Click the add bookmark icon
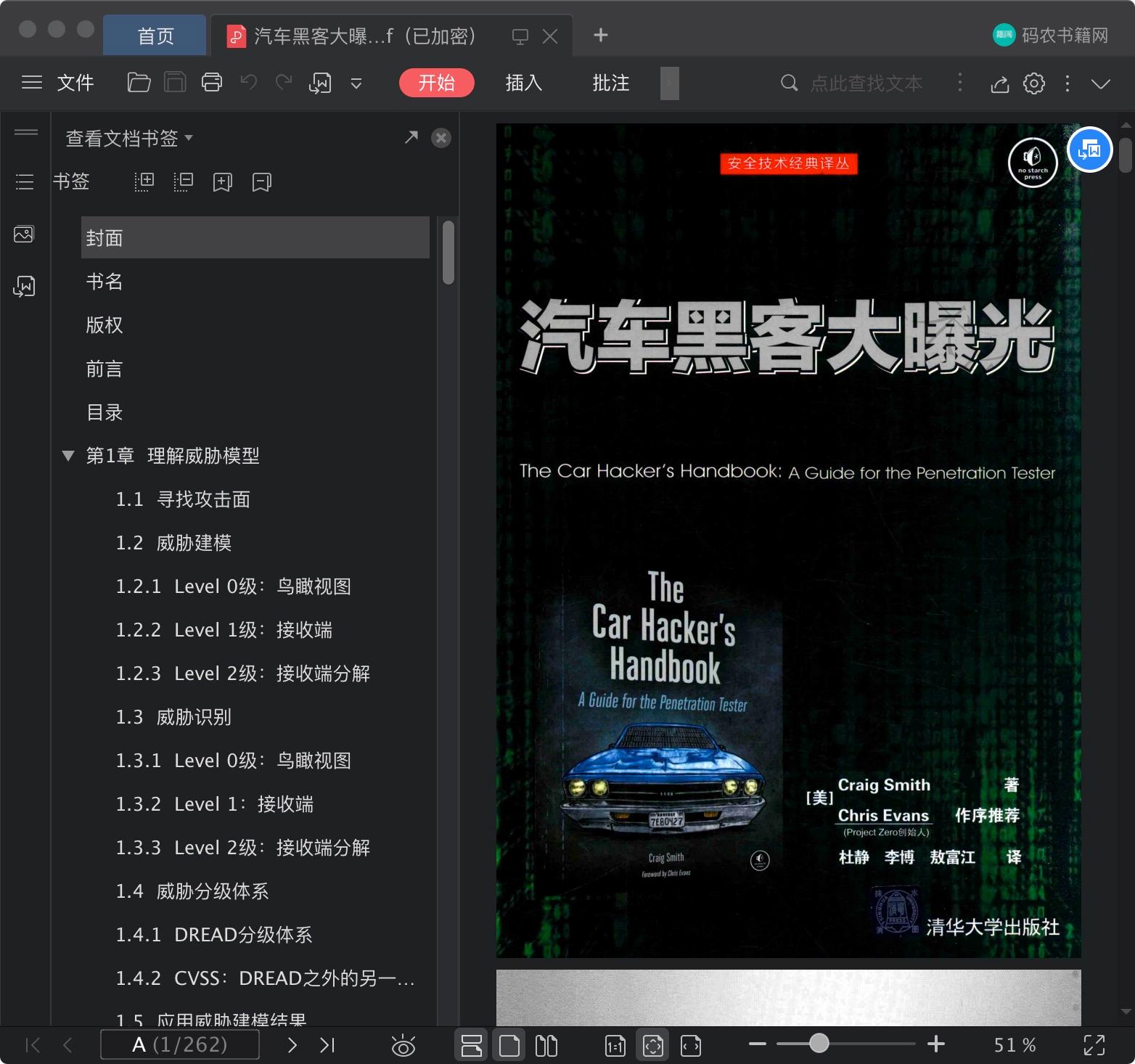1135x1064 pixels. click(223, 181)
